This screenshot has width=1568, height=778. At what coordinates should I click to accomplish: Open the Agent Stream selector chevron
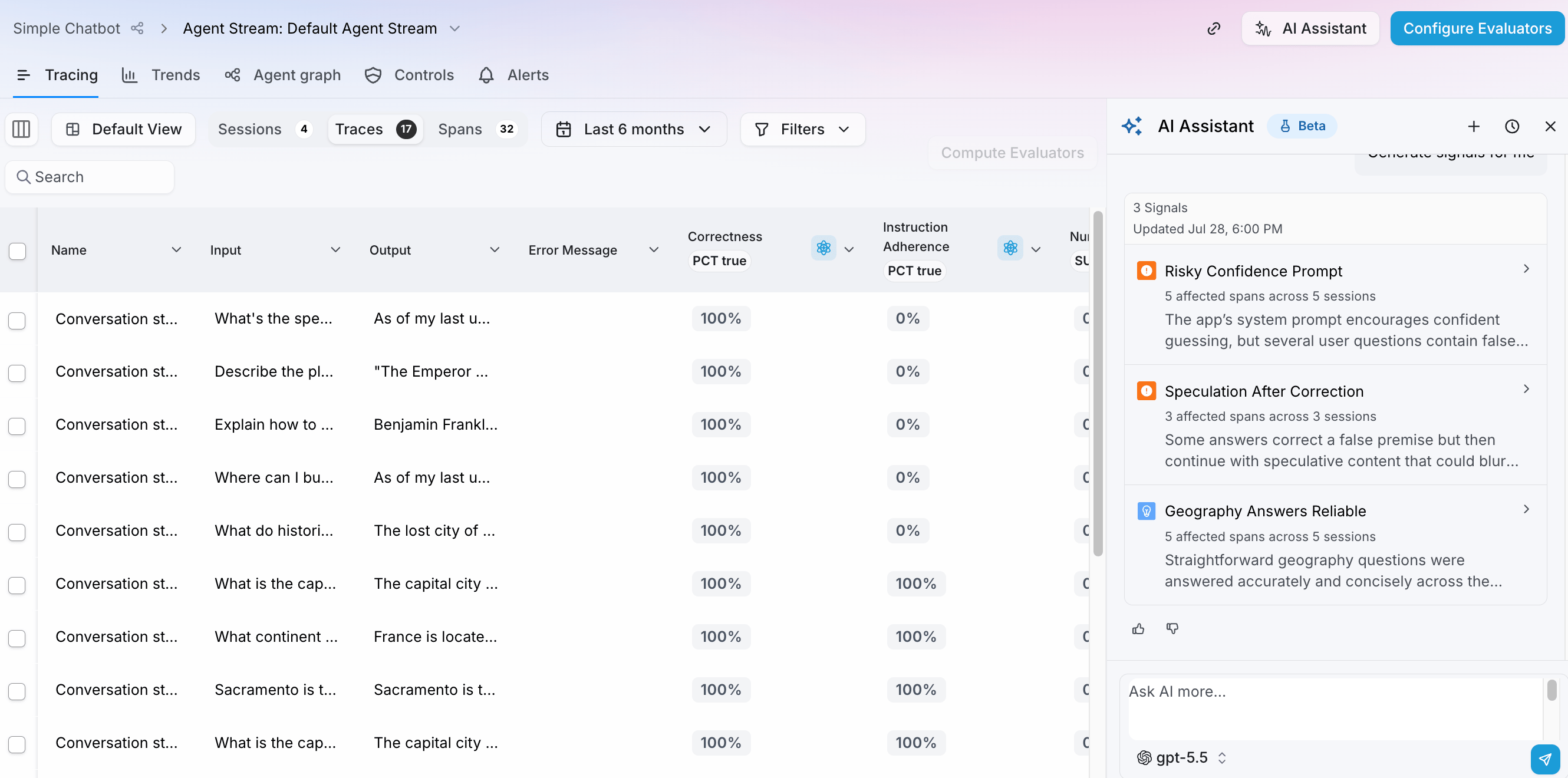coord(454,29)
